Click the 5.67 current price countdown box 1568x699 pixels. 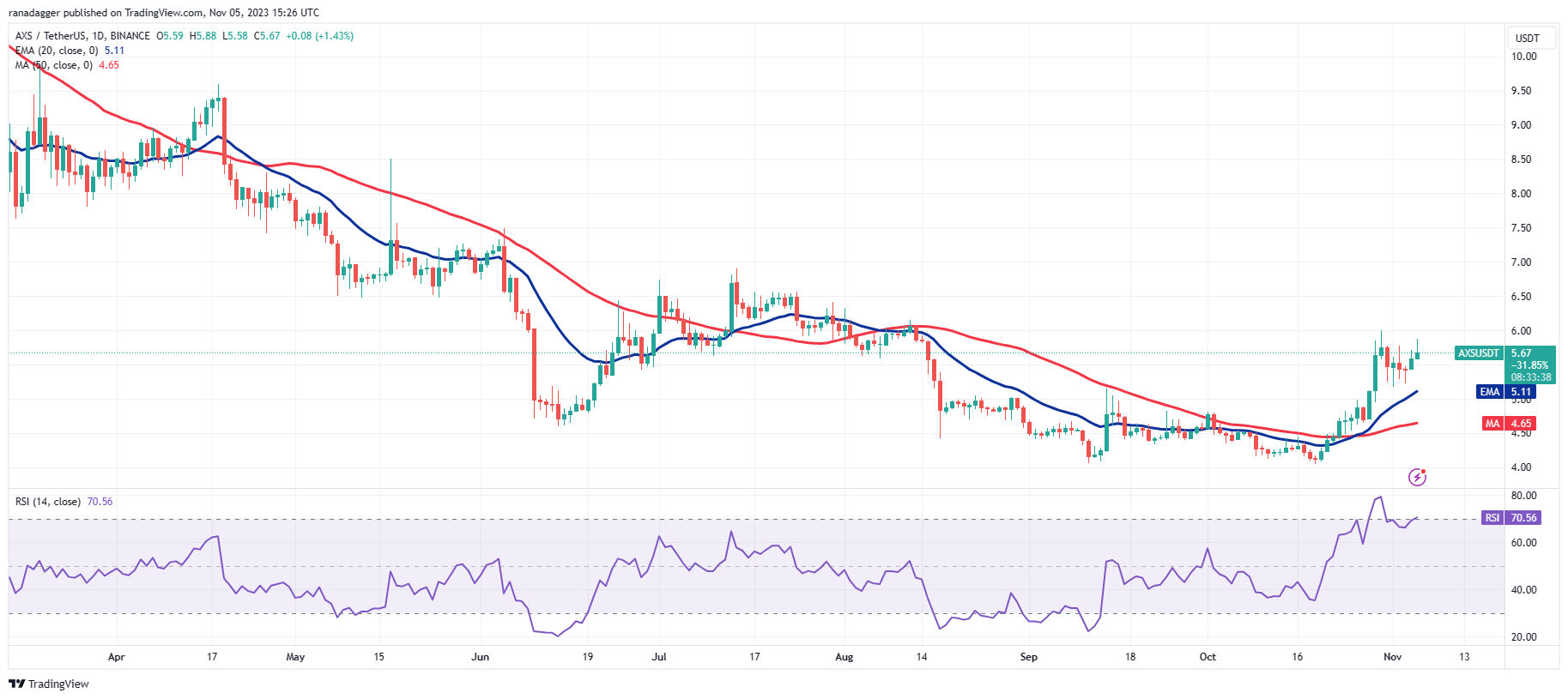pos(1531,365)
